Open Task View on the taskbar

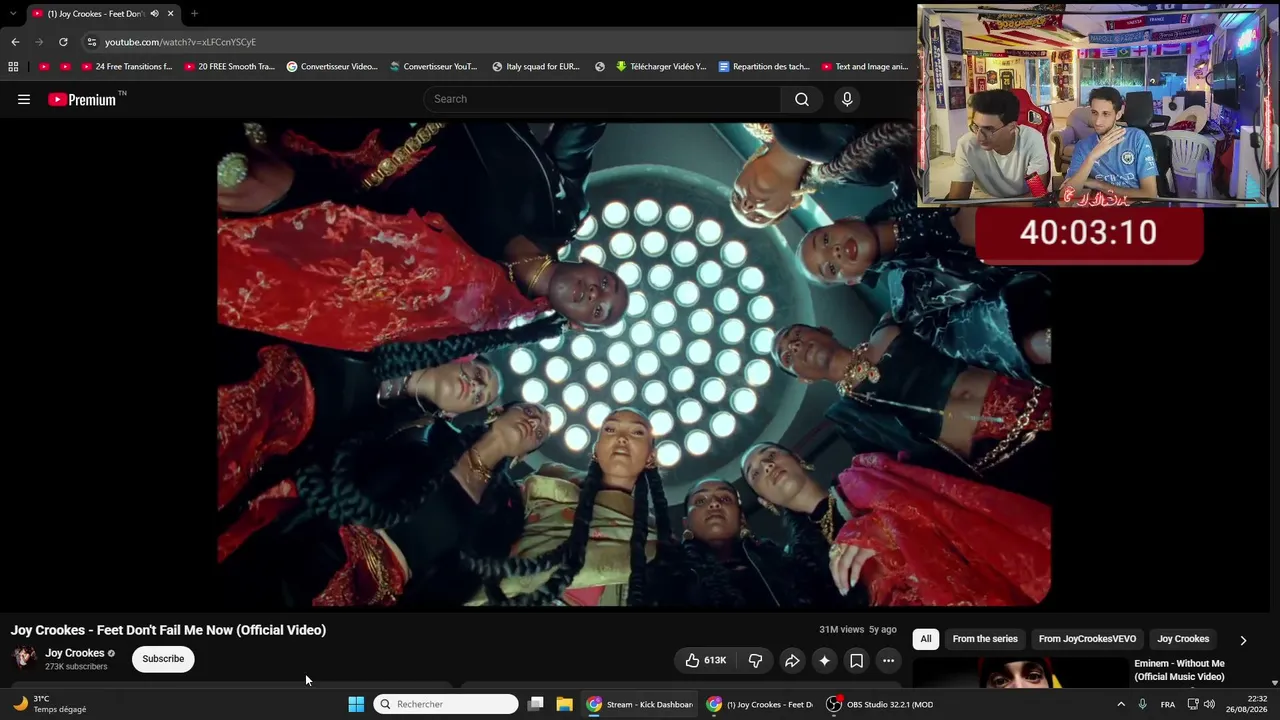click(x=536, y=704)
